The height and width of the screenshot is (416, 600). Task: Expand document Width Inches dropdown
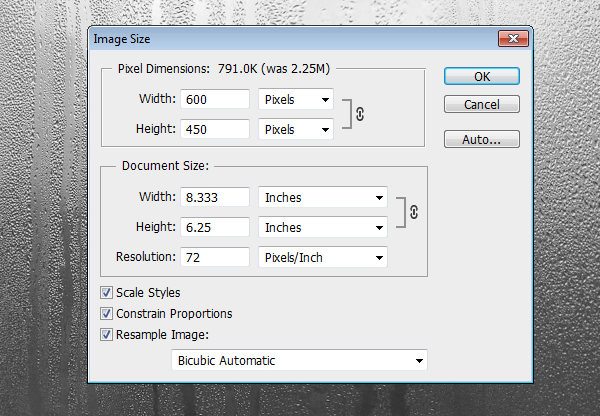click(x=323, y=198)
